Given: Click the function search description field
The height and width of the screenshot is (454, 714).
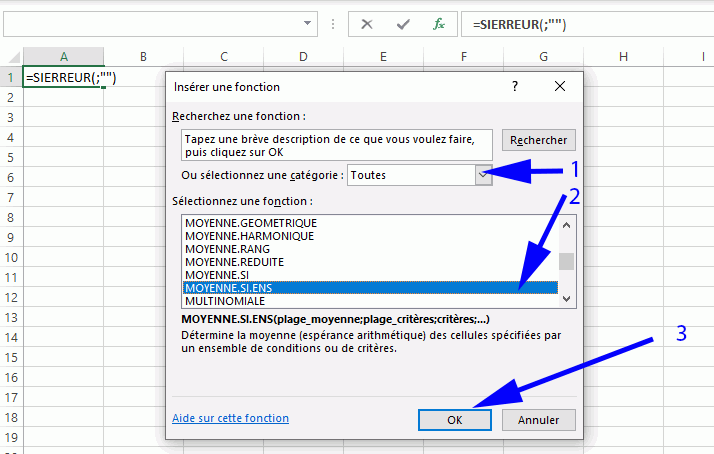Looking at the screenshot, I should coord(338,145).
